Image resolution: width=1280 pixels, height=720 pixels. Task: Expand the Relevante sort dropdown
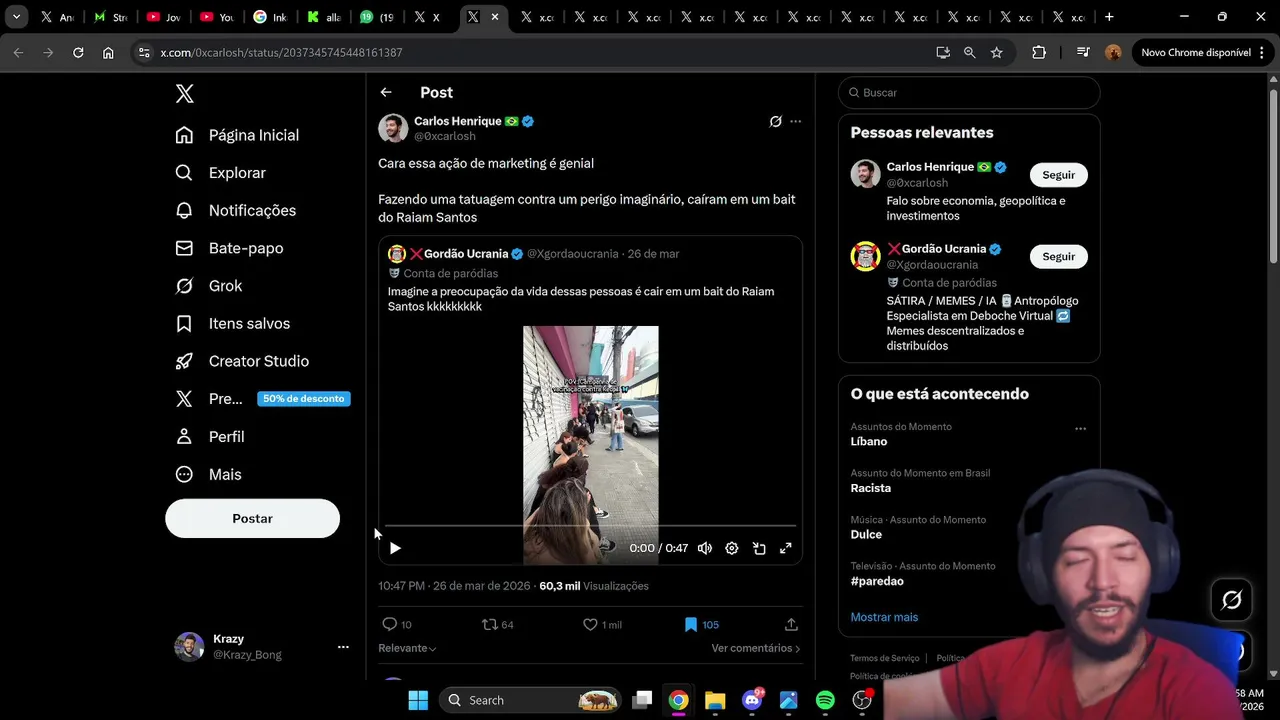[407, 648]
